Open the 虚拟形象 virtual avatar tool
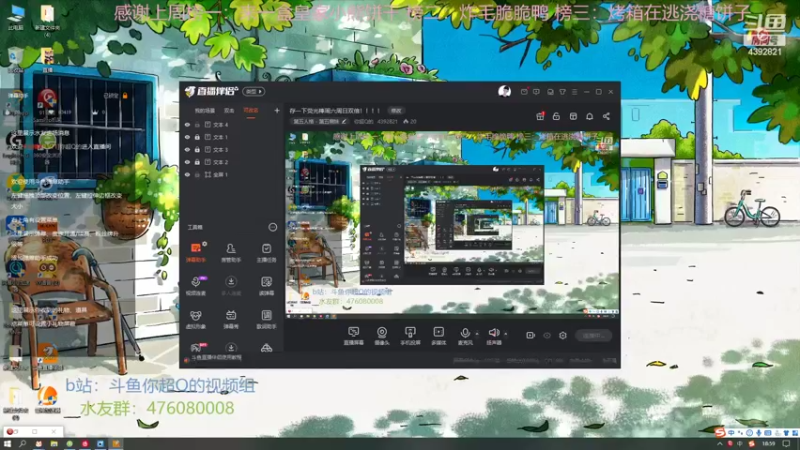This screenshot has height=450, width=800. (196, 319)
